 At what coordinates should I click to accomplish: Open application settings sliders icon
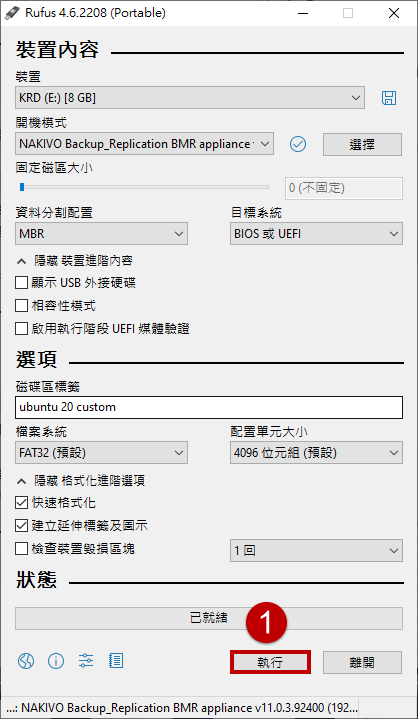coord(86,661)
